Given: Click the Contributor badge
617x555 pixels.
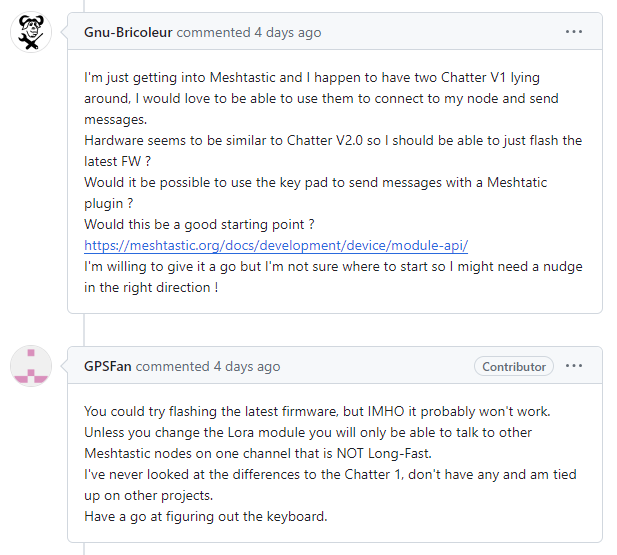Looking at the screenshot, I should pos(514,366).
